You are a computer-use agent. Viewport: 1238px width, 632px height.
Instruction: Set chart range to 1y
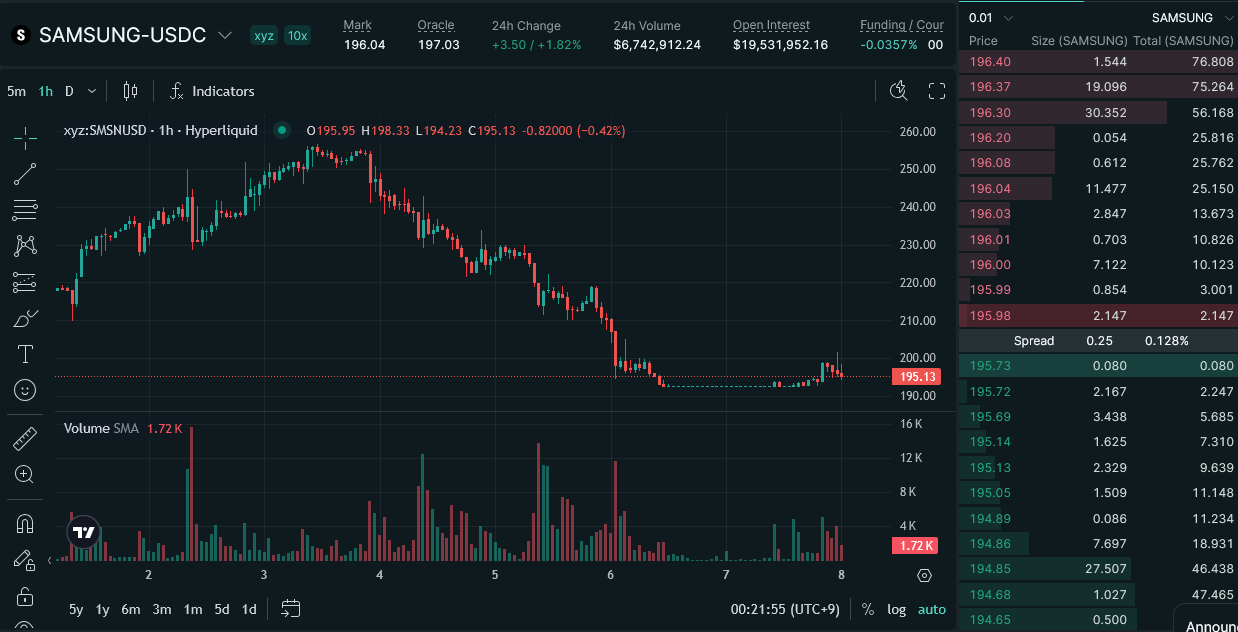click(102, 609)
